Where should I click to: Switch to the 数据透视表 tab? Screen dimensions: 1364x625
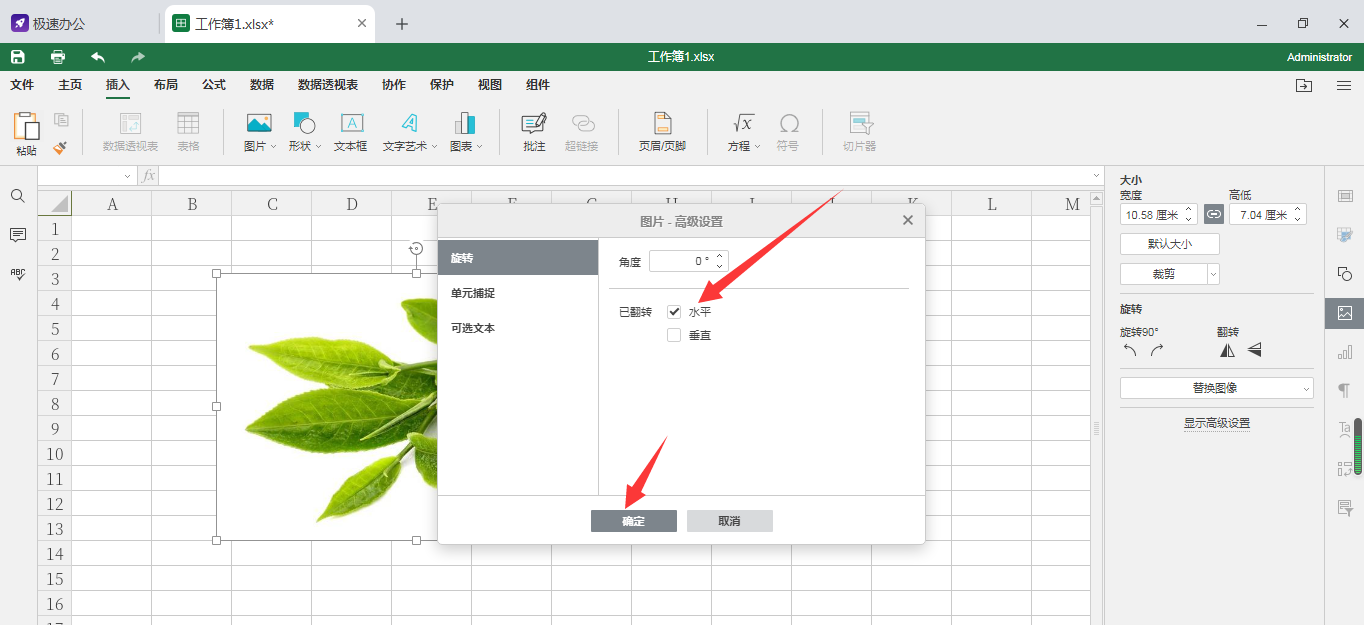328,85
